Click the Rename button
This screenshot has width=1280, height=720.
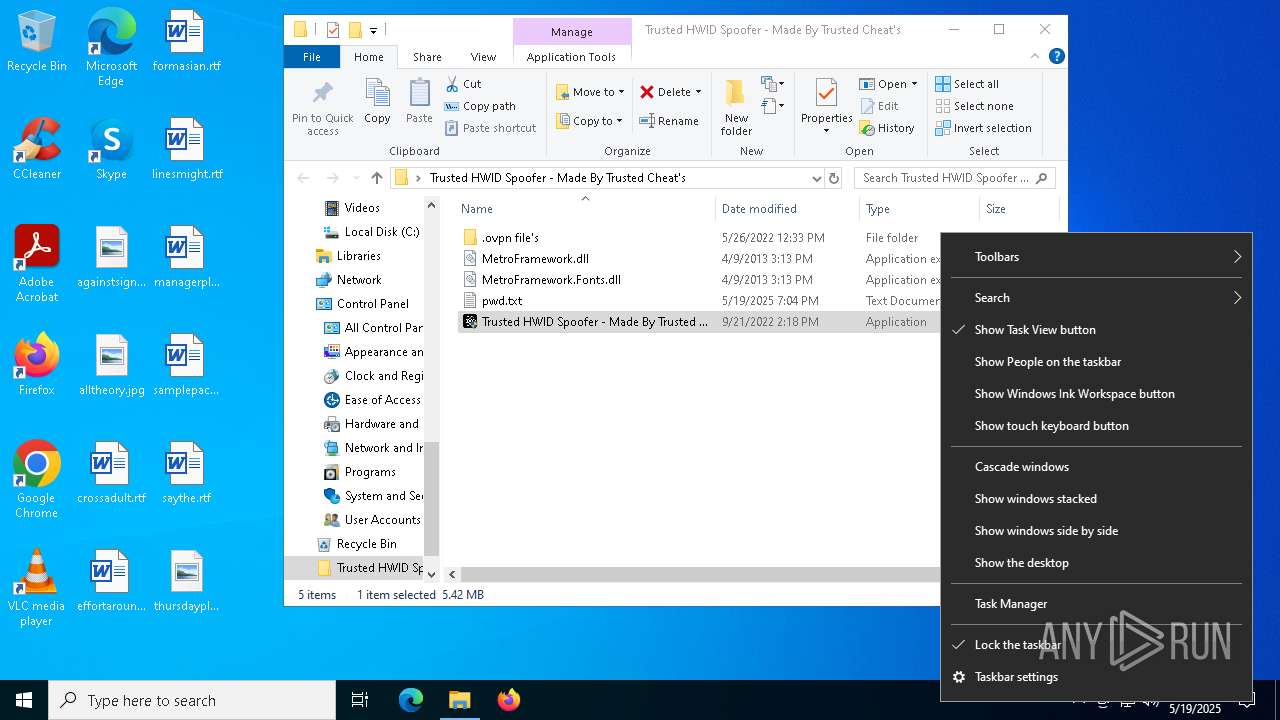click(669, 121)
